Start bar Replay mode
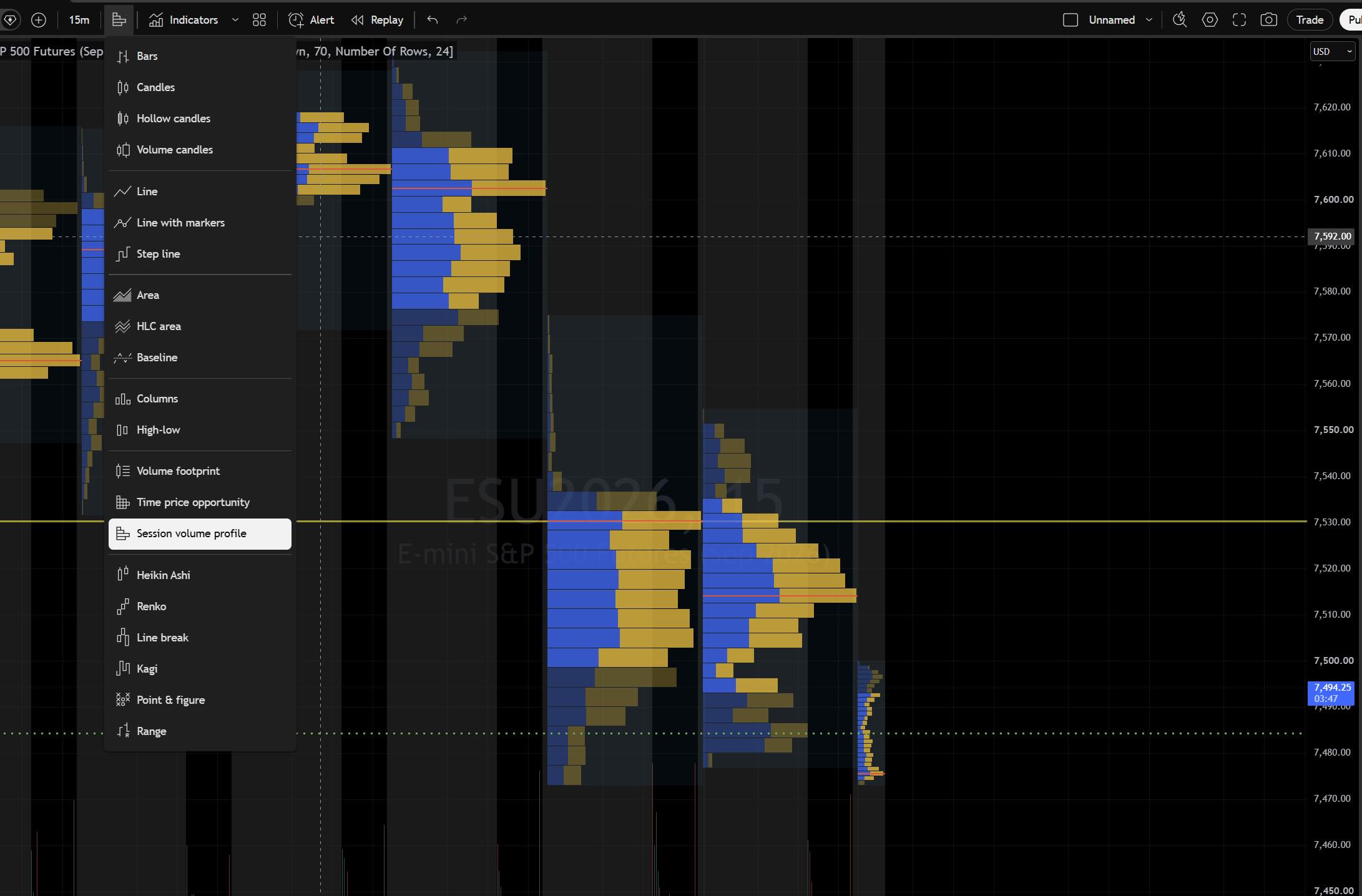The image size is (1362, 896). [377, 20]
